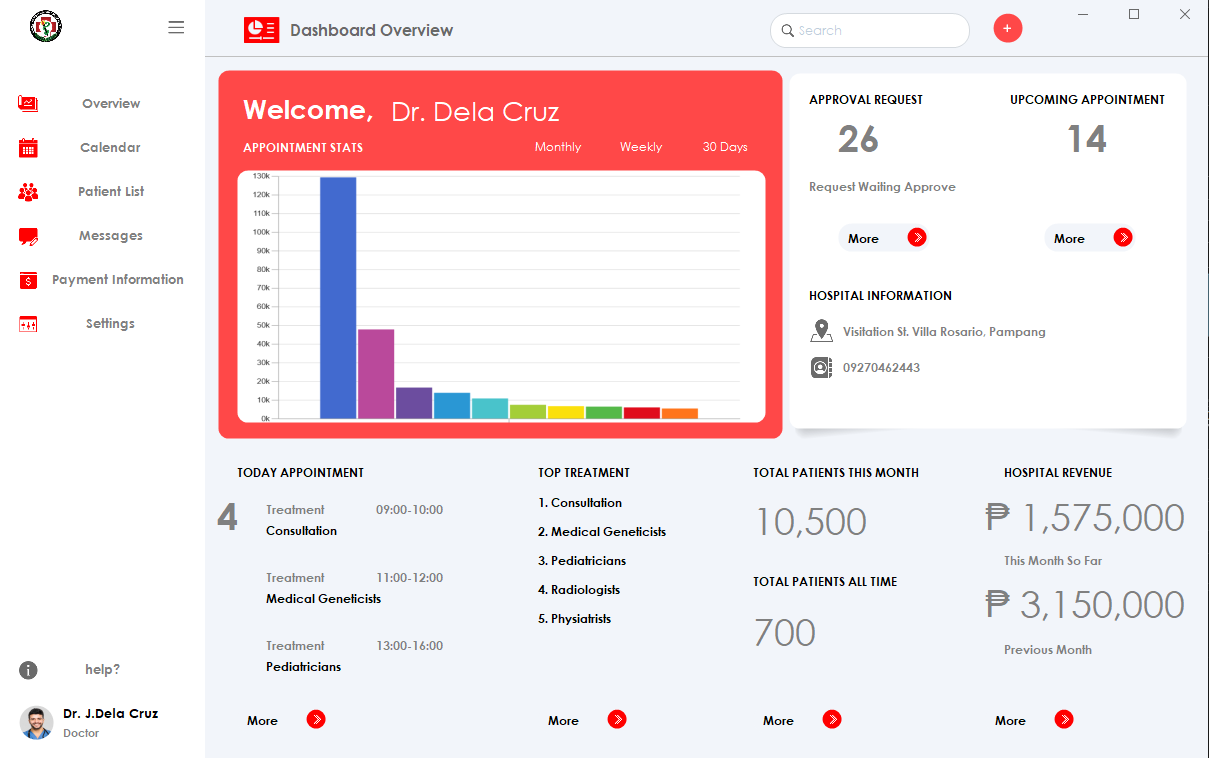Click the help info icon

(x=28, y=670)
